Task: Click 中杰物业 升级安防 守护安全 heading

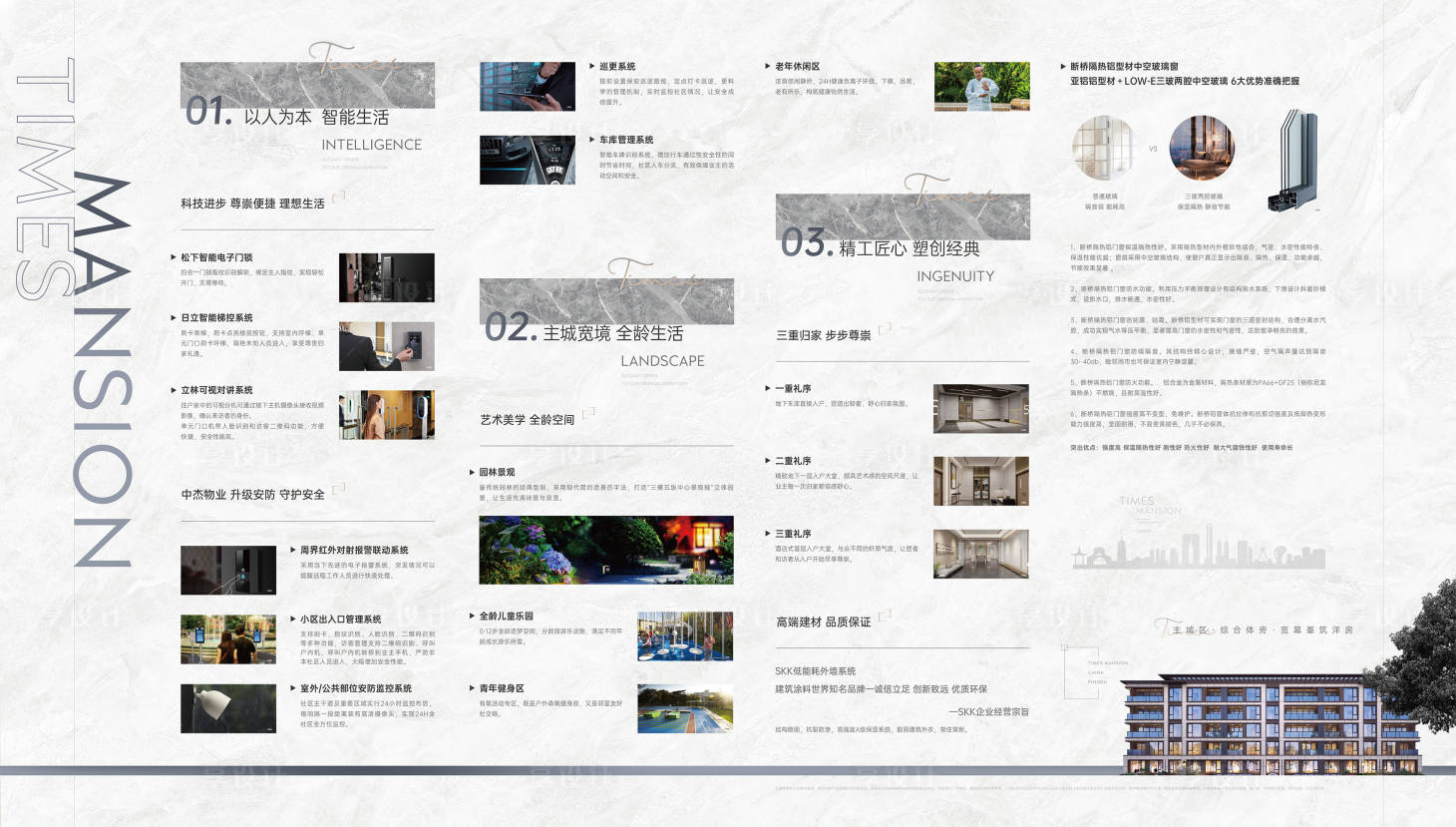Action: click(x=252, y=495)
